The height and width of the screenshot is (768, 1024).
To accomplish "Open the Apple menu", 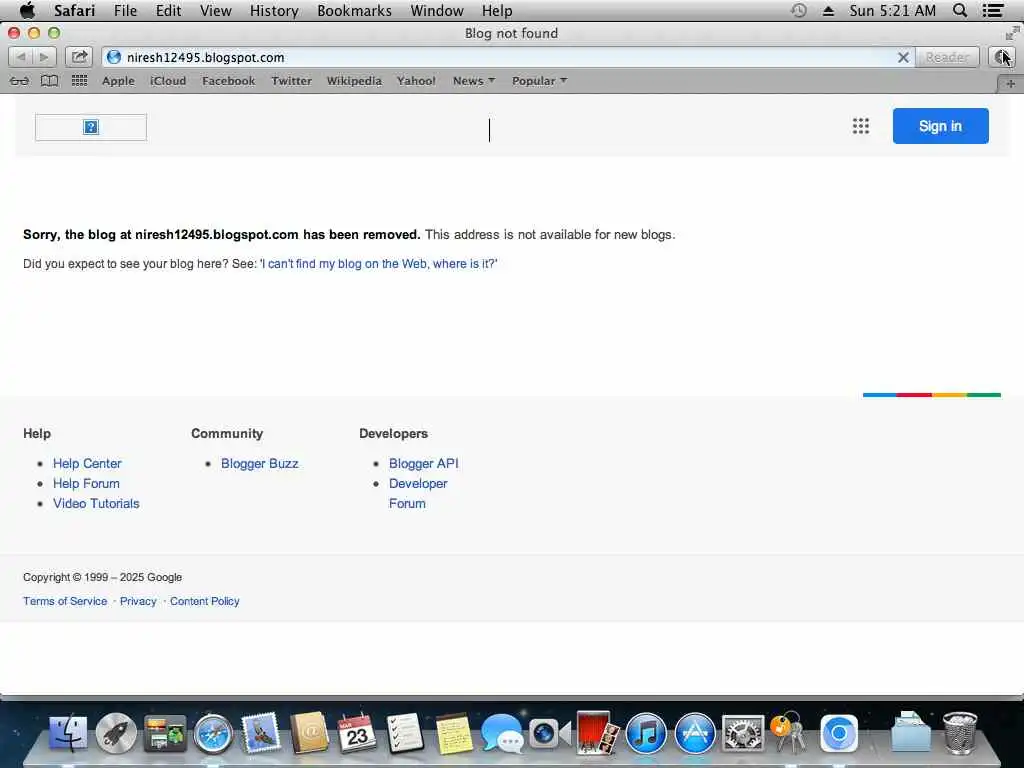I will (x=27, y=10).
